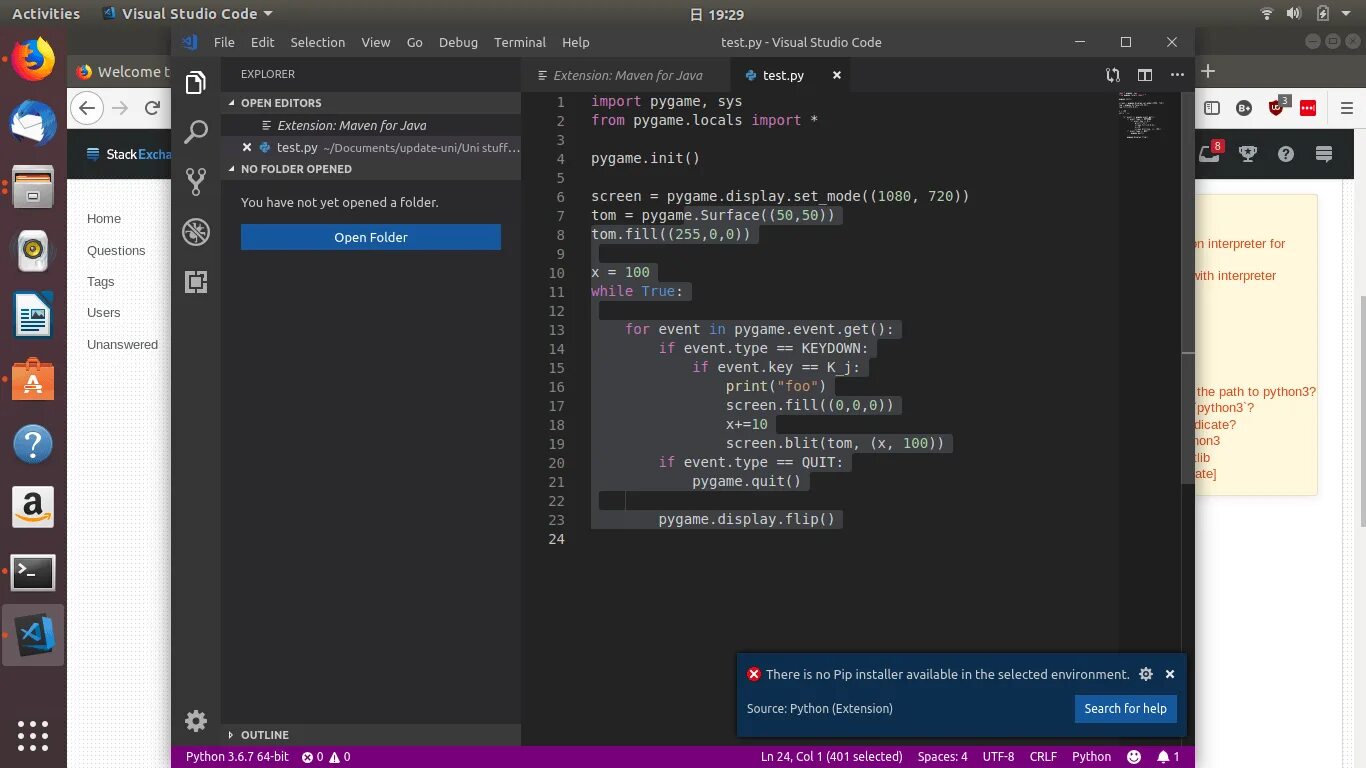The height and width of the screenshot is (768, 1366).
Task: Click the Open Changes editor action icon
Action: coord(1113,75)
